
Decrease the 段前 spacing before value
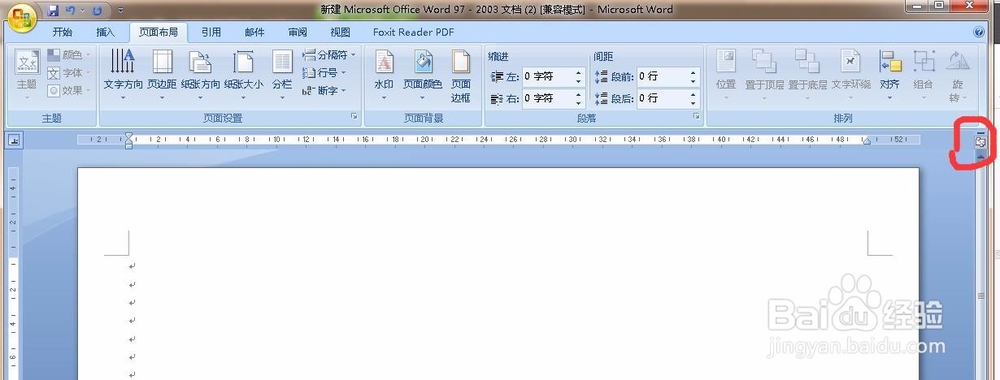[x=693, y=81]
